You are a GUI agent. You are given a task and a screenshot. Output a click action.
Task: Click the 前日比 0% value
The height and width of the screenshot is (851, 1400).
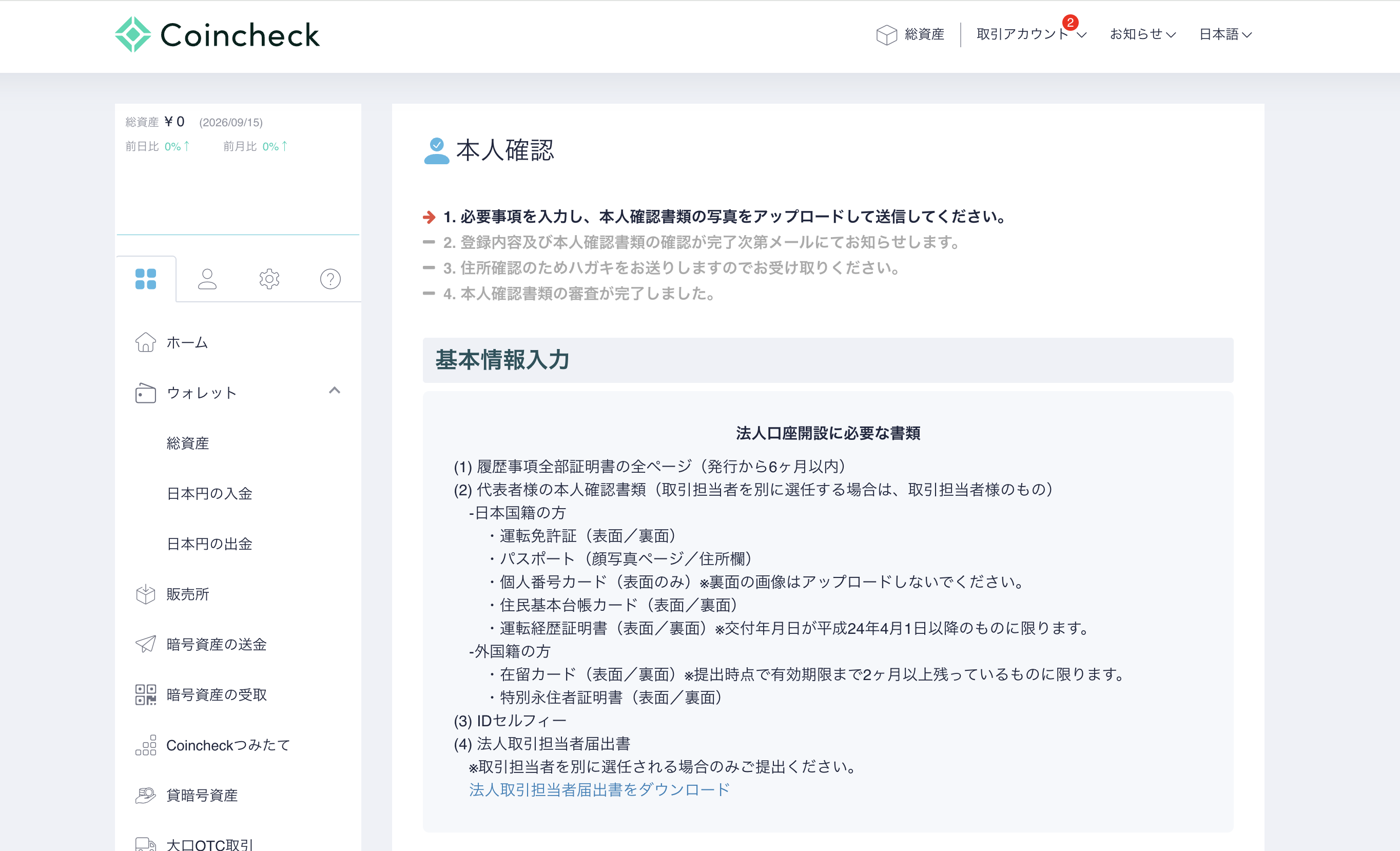click(x=177, y=147)
